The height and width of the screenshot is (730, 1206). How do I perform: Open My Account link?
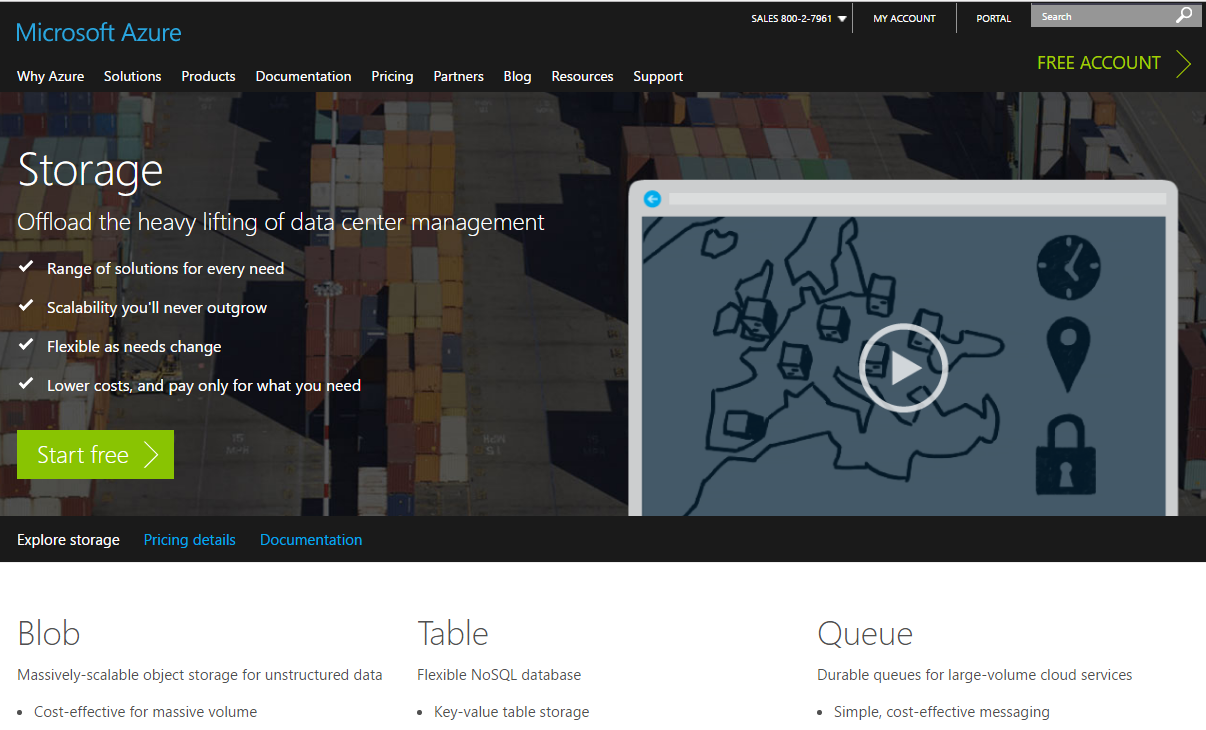(x=904, y=18)
